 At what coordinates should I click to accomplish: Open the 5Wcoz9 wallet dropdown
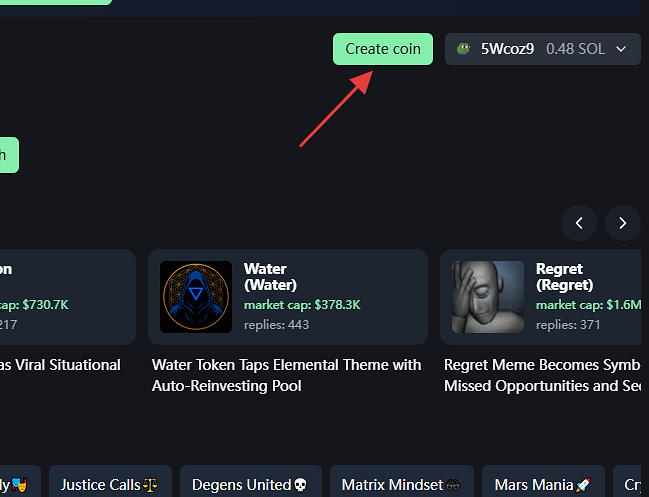[x=542, y=49]
